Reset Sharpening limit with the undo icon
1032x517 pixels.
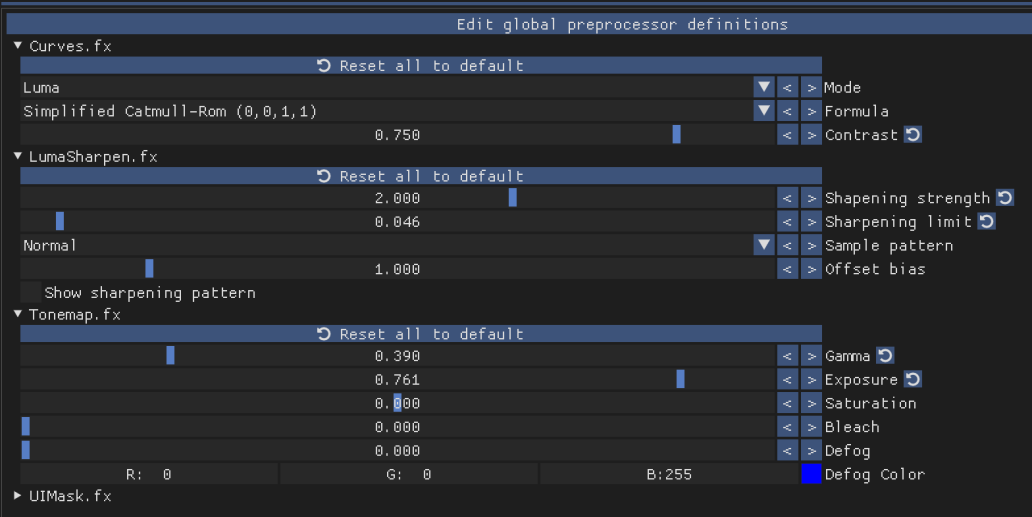(x=986, y=222)
